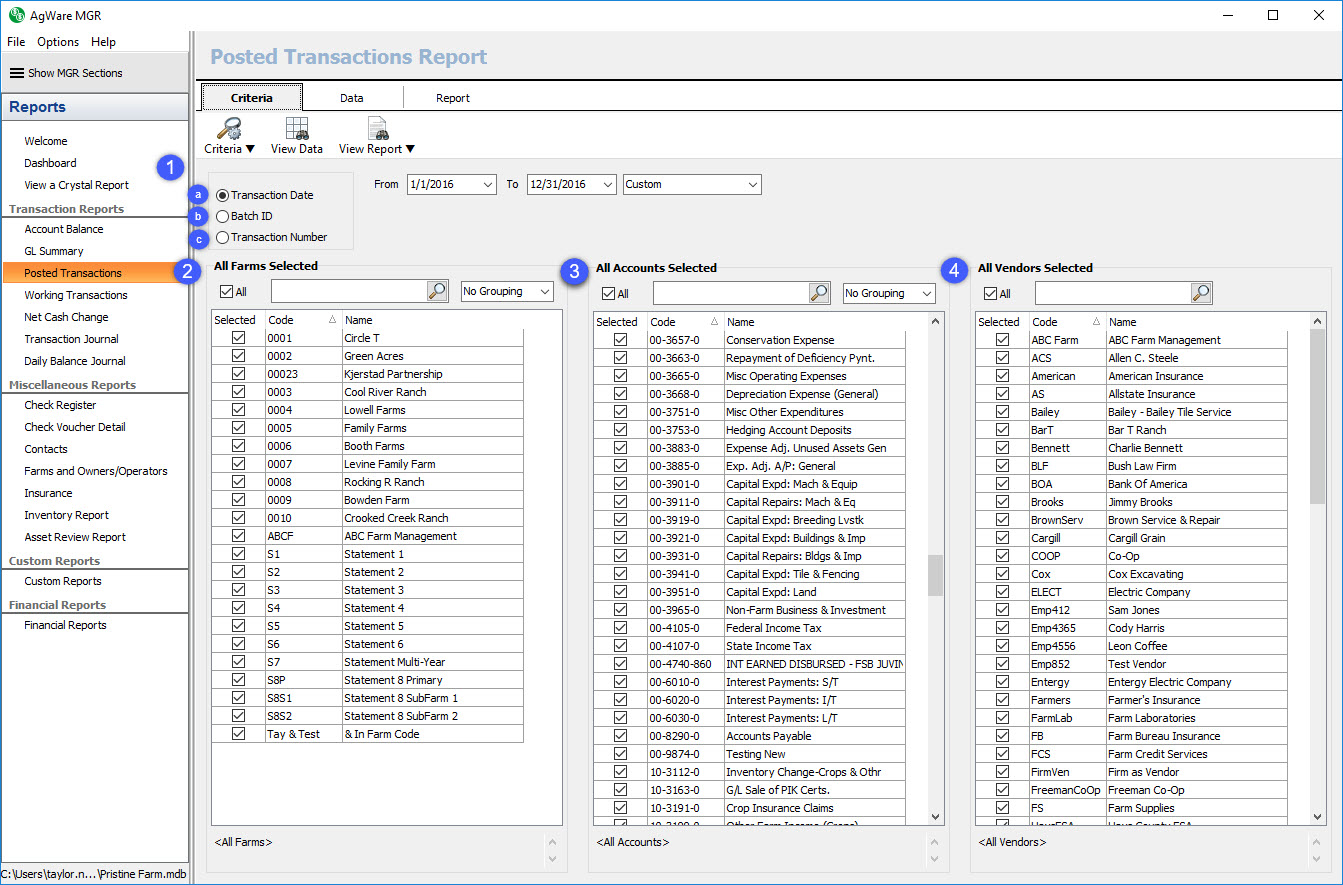Select the Batch ID radio button

(x=222, y=216)
